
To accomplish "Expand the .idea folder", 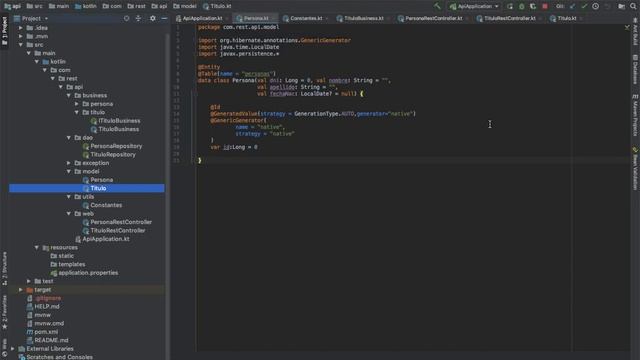I will [20, 28].
